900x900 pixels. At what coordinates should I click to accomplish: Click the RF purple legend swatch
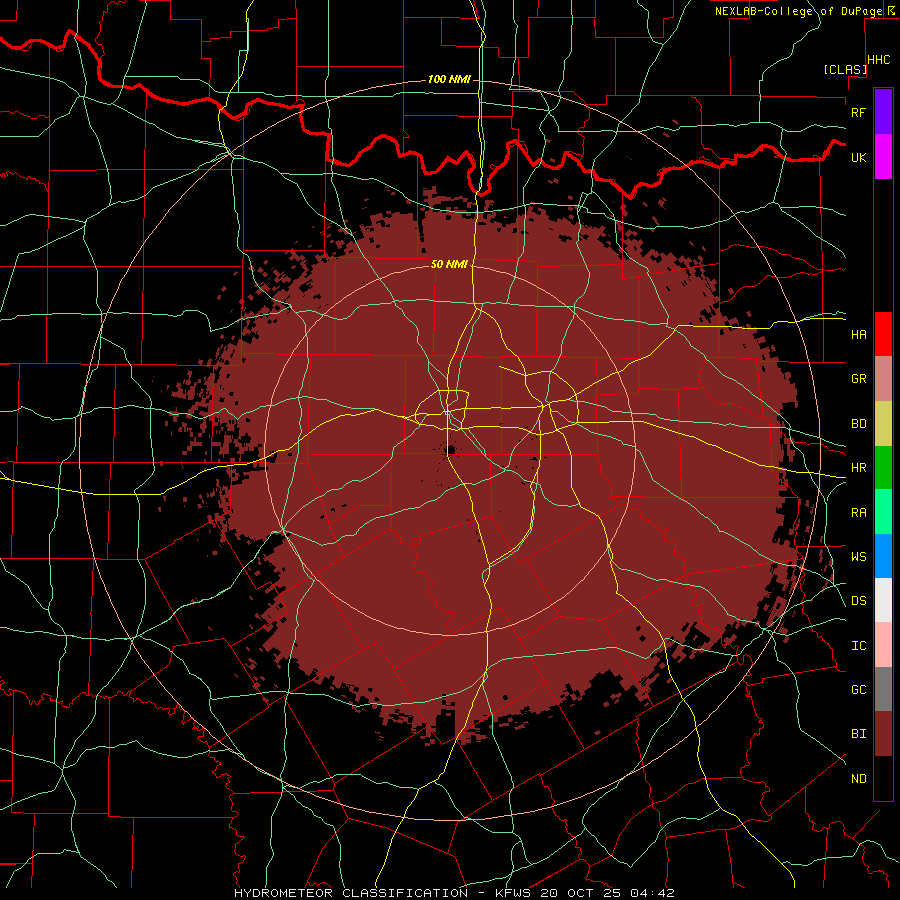pos(883,112)
